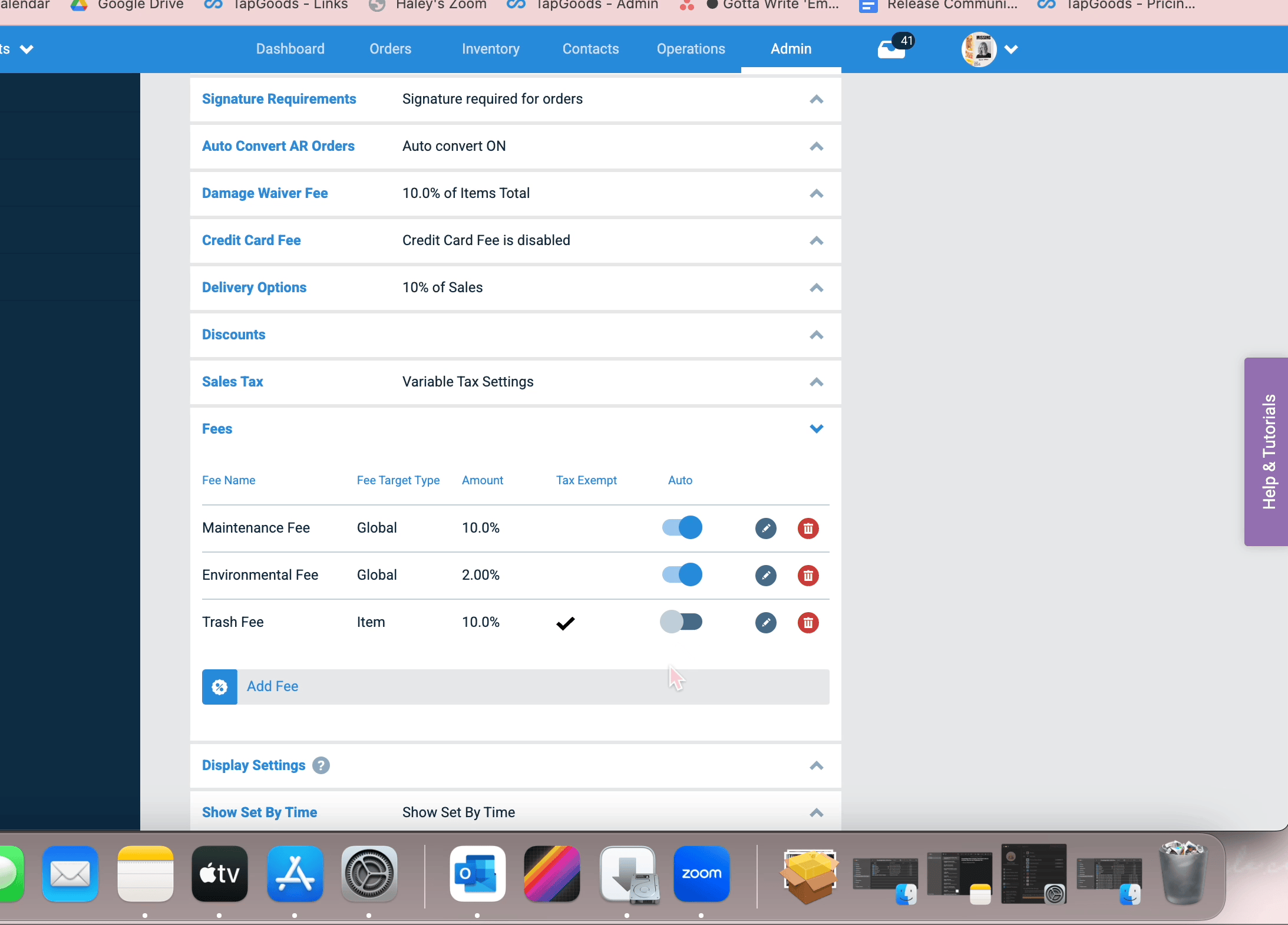This screenshot has width=1288, height=925.
Task: Collapse the Fees section chevron
Action: click(x=816, y=428)
